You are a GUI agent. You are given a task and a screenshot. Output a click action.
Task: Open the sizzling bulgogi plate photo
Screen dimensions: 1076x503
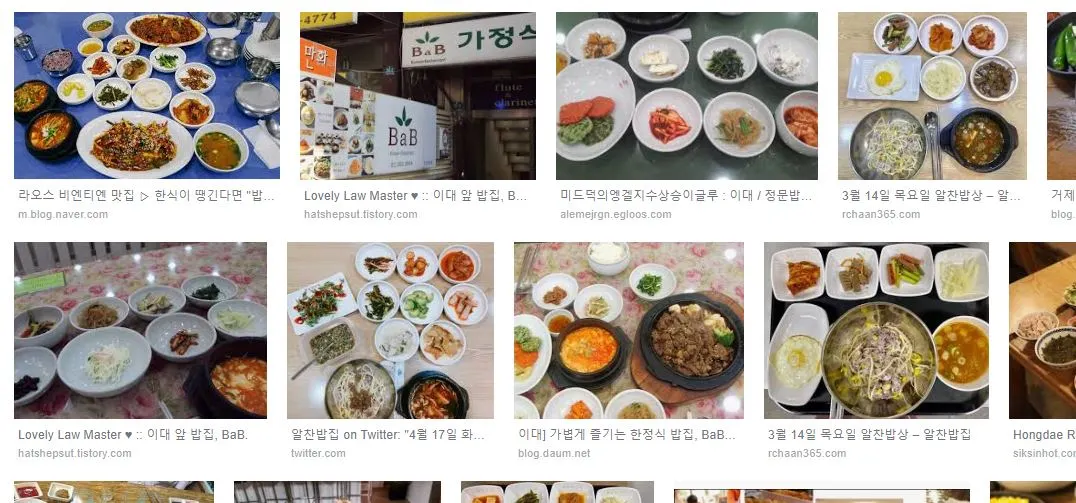(x=629, y=330)
